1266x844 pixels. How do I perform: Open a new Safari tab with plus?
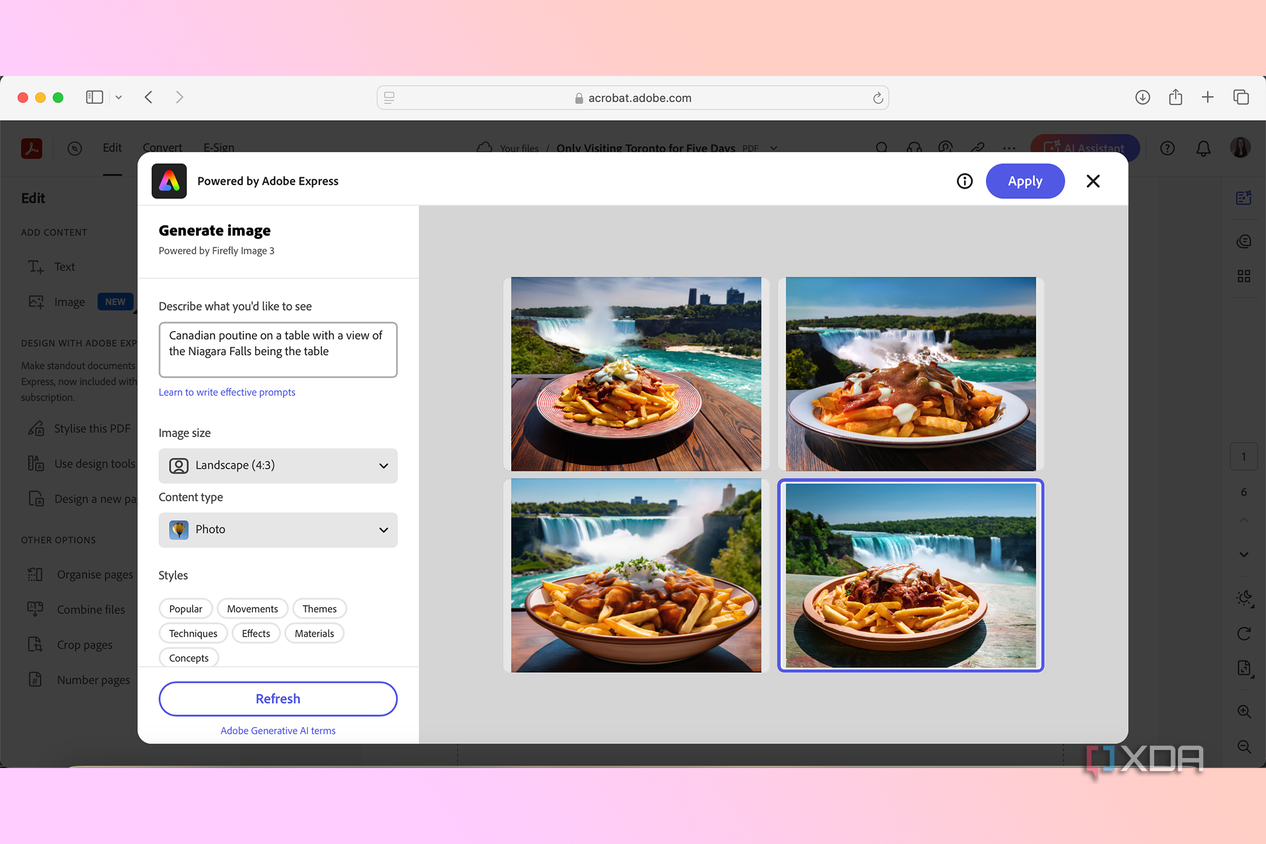pos(1208,97)
